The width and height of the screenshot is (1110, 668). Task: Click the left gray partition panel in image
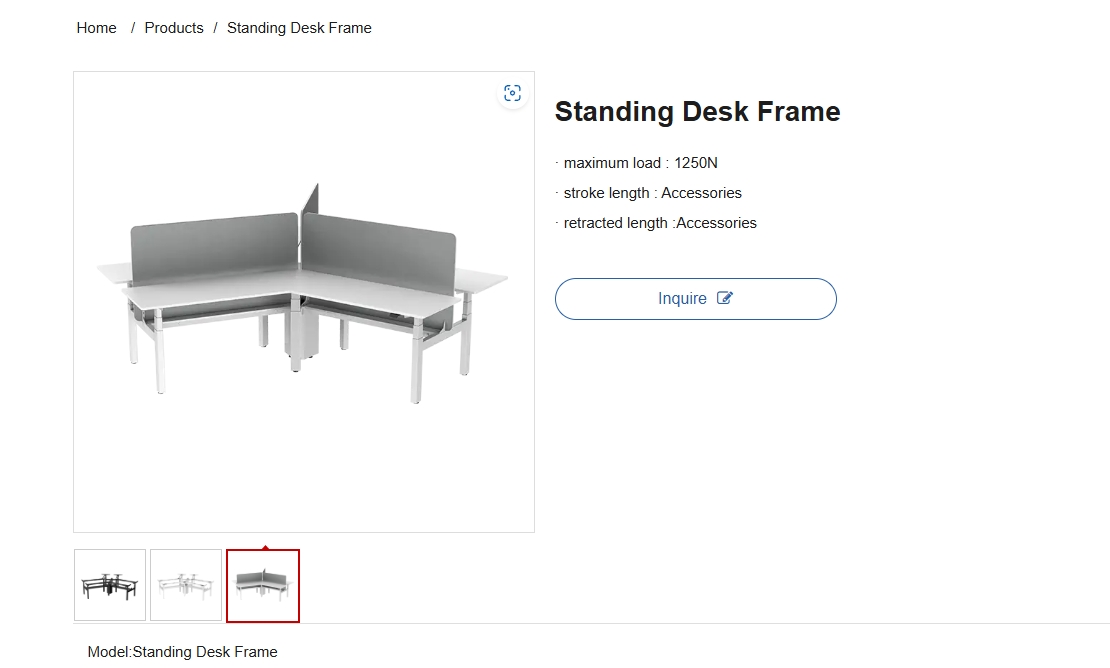214,245
